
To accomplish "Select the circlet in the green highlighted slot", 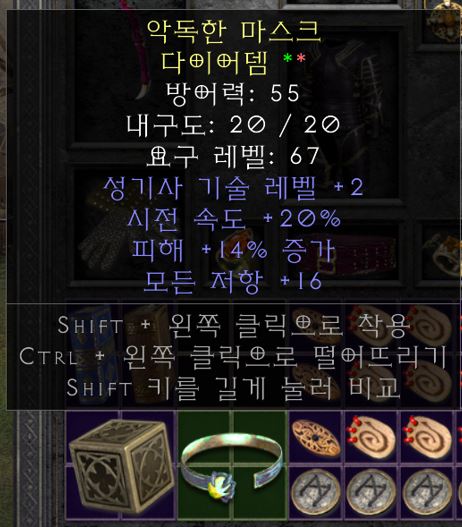I will pyautogui.click(x=233, y=465).
